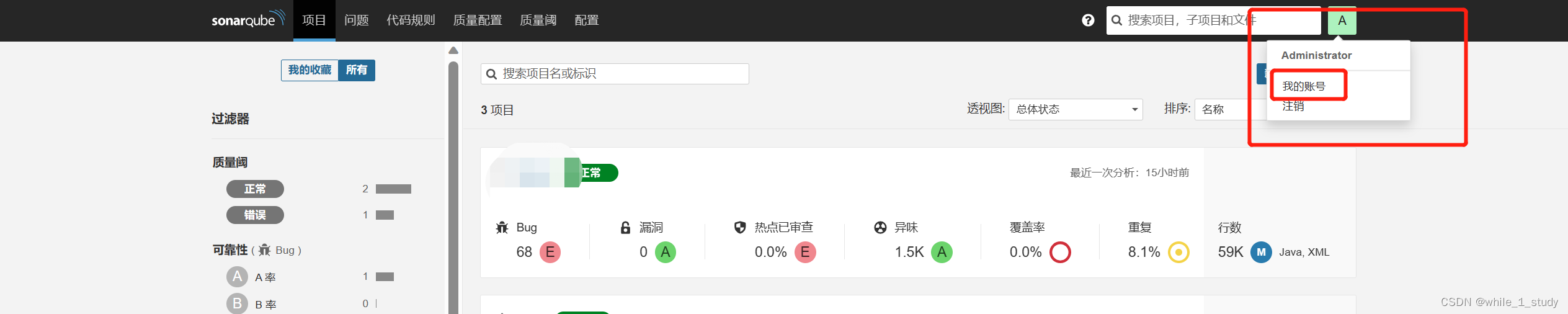
Task: Open the 问题 menu tab
Action: pos(357,20)
